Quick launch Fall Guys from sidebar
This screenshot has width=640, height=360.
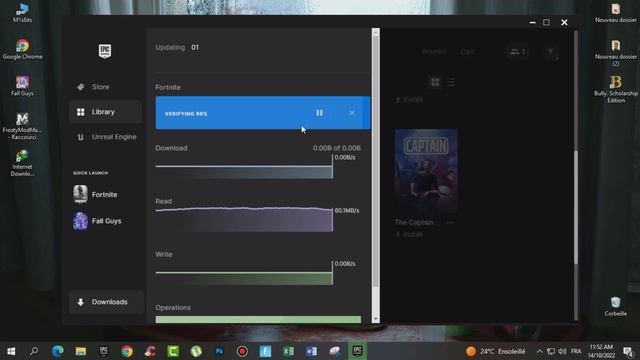[x=97, y=221]
